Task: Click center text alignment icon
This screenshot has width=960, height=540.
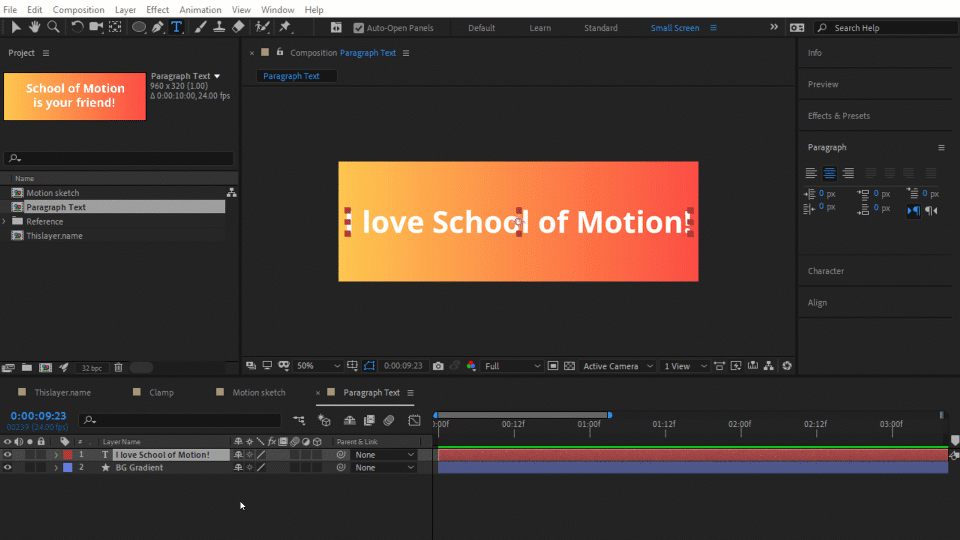Action: [830, 173]
